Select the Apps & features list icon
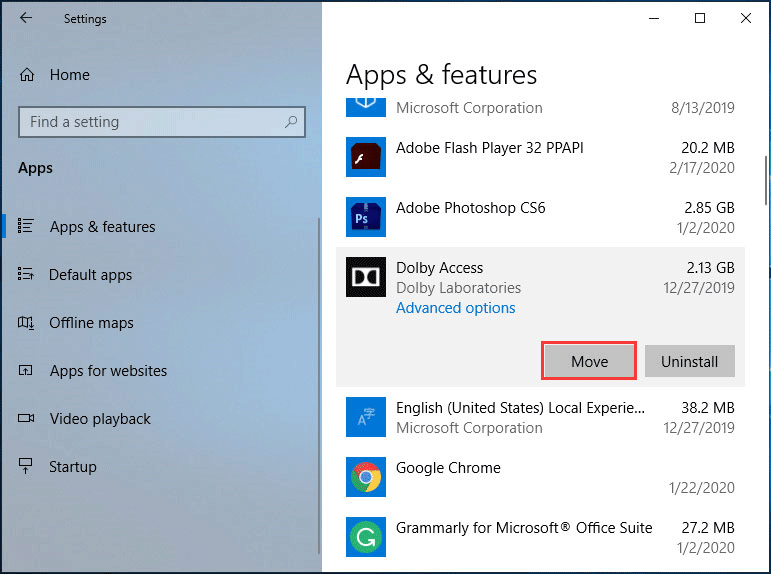Image resolution: width=771 pixels, height=574 pixels. pyautogui.click(x=26, y=226)
